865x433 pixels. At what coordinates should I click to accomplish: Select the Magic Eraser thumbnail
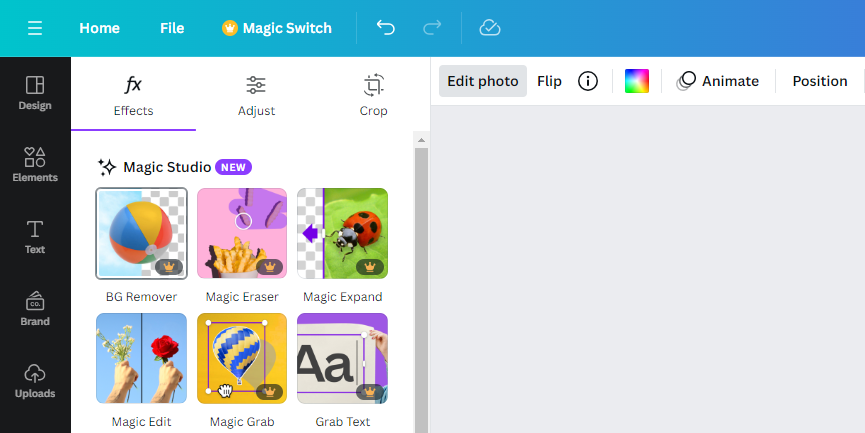pos(242,233)
